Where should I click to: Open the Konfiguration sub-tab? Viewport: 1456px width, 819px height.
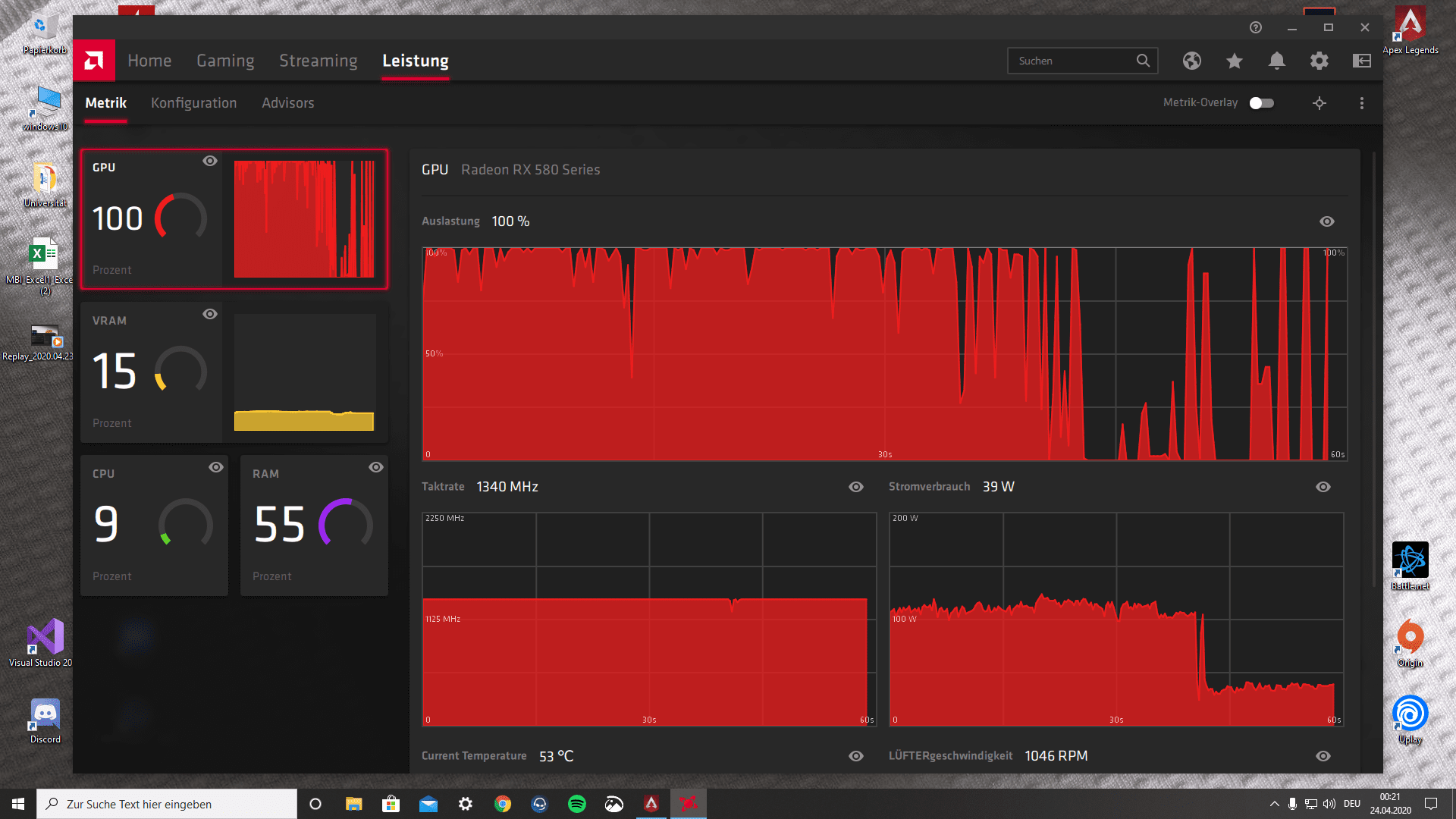[x=193, y=103]
